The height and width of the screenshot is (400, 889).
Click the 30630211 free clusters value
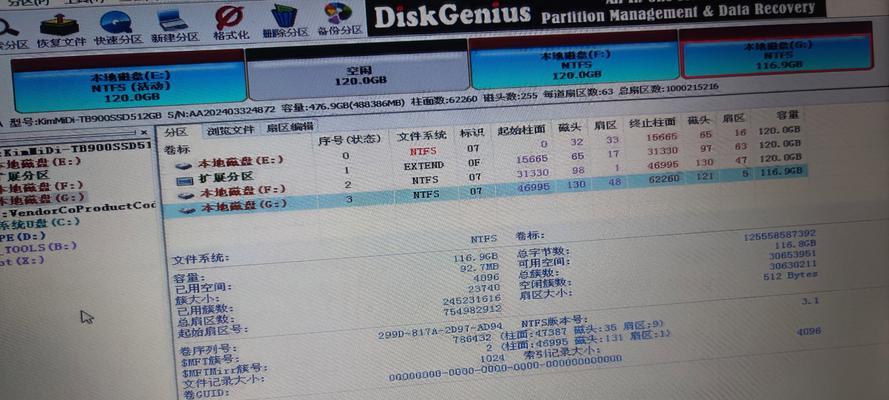coord(793,265)
